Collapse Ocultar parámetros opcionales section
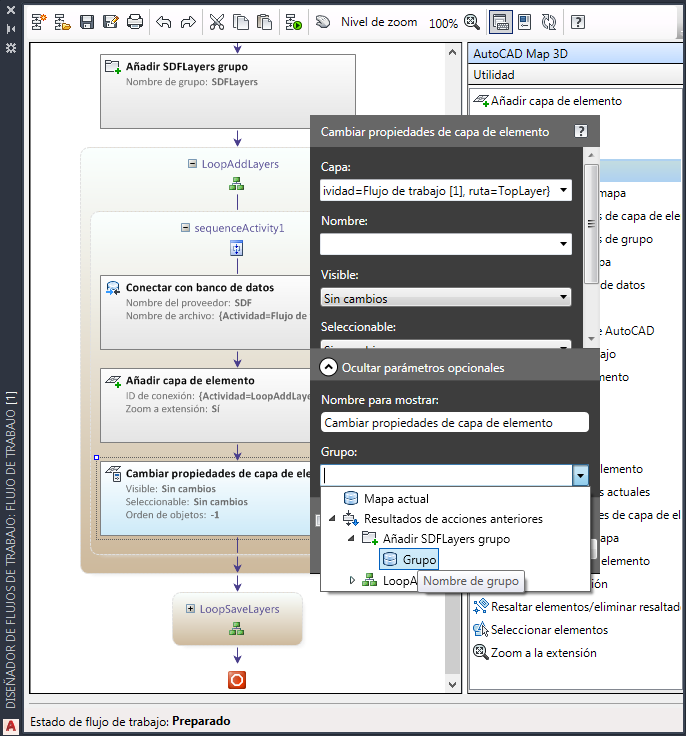The width and height of the screenshot is (686, 736). point(329,367)
